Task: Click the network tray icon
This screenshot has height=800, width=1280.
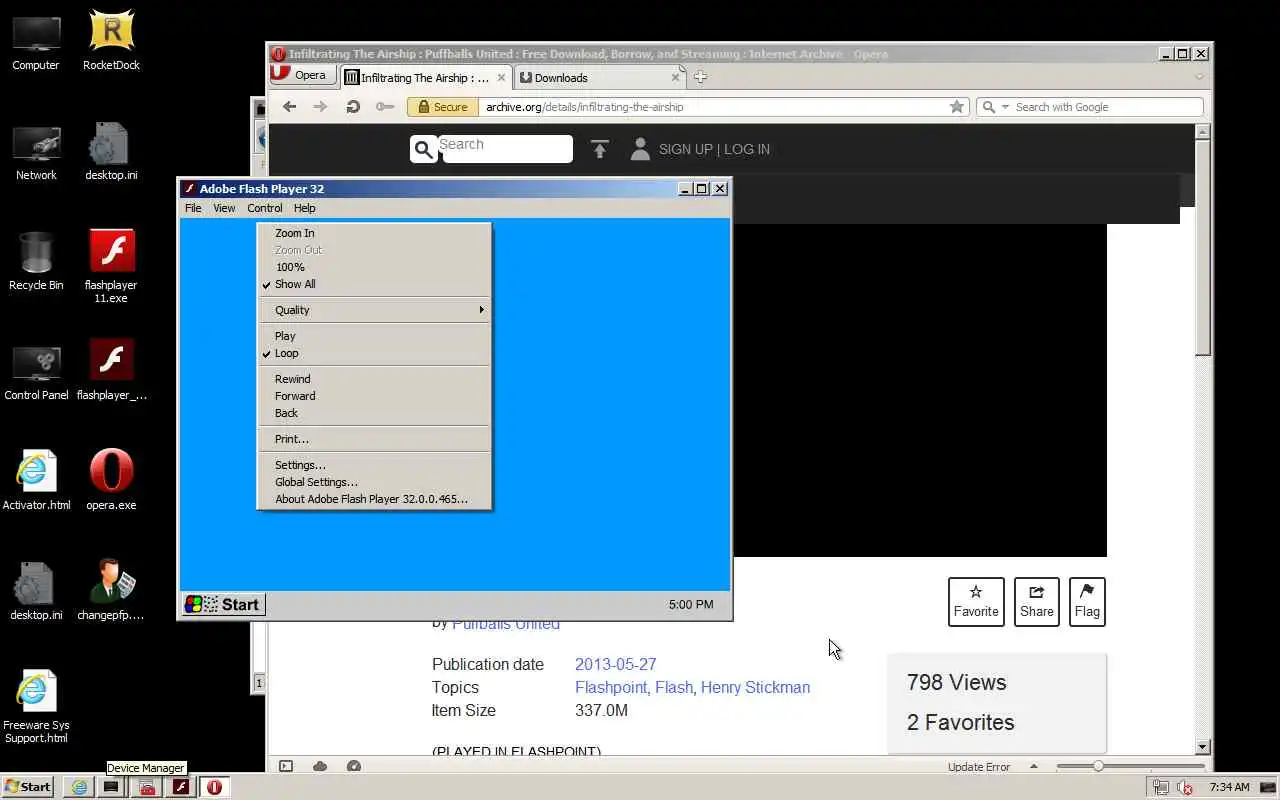Action: coord(1161,787)
